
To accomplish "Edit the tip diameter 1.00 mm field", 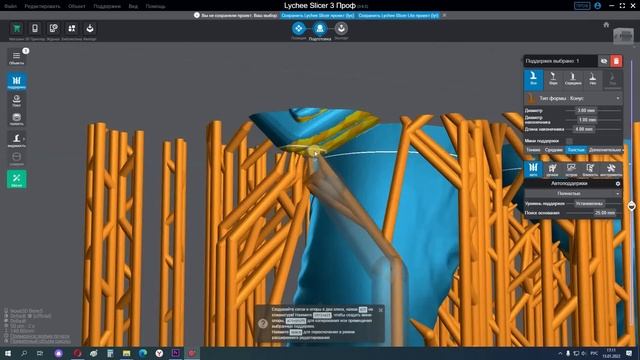I will [587, 120].
